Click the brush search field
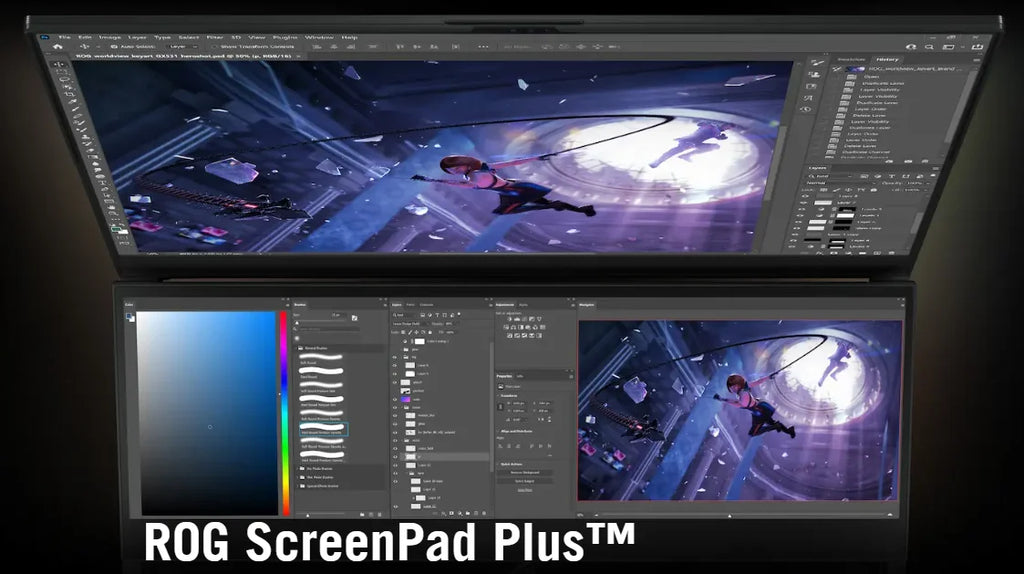Screen dimensions: 1024x574 (x=329, y=329)
